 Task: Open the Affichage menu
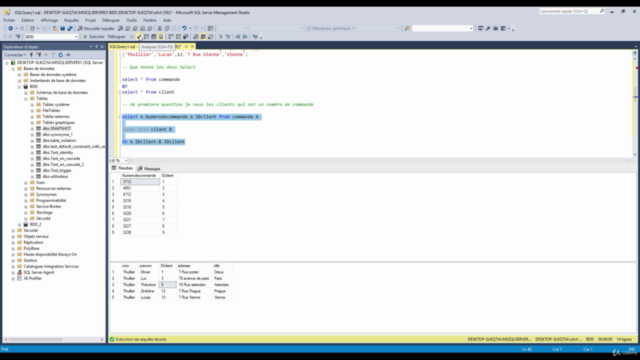coord(49,20)
